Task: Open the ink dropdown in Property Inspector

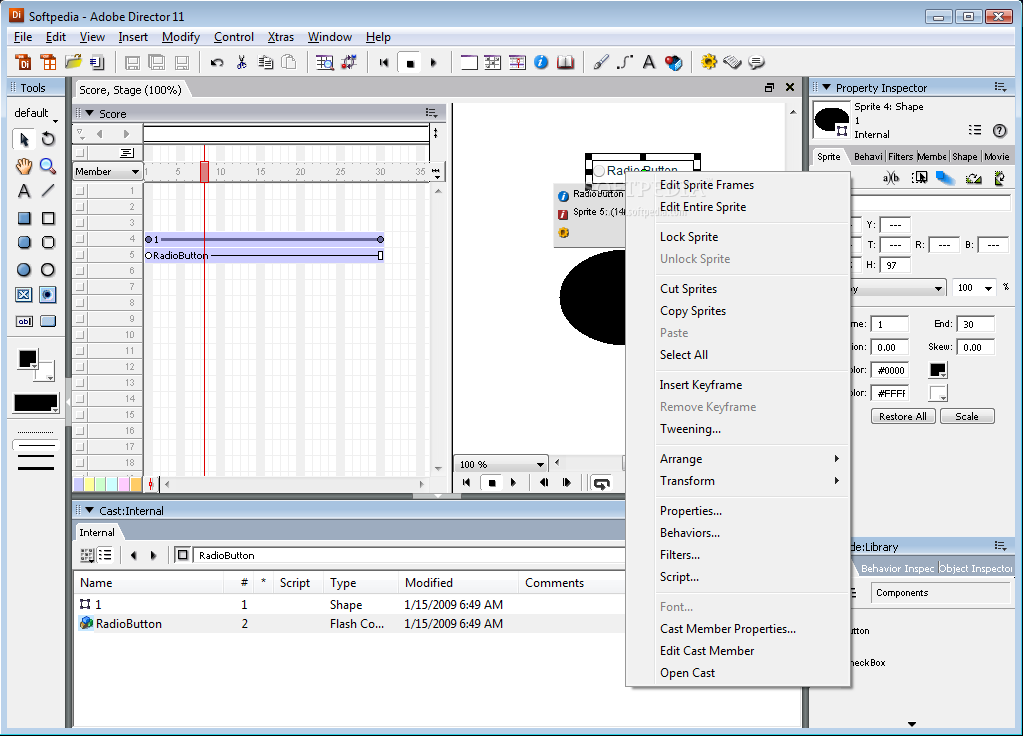Action: point(938,288)
